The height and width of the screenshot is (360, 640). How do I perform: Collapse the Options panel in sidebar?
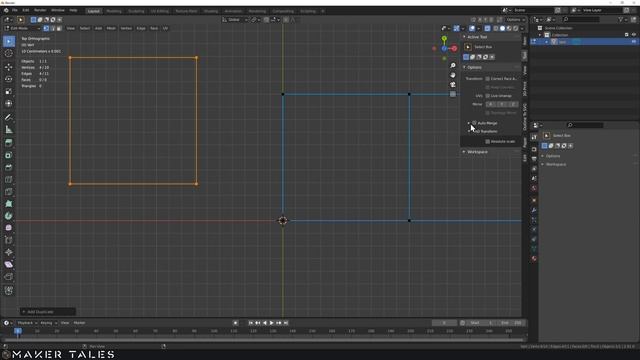(464, 67)
